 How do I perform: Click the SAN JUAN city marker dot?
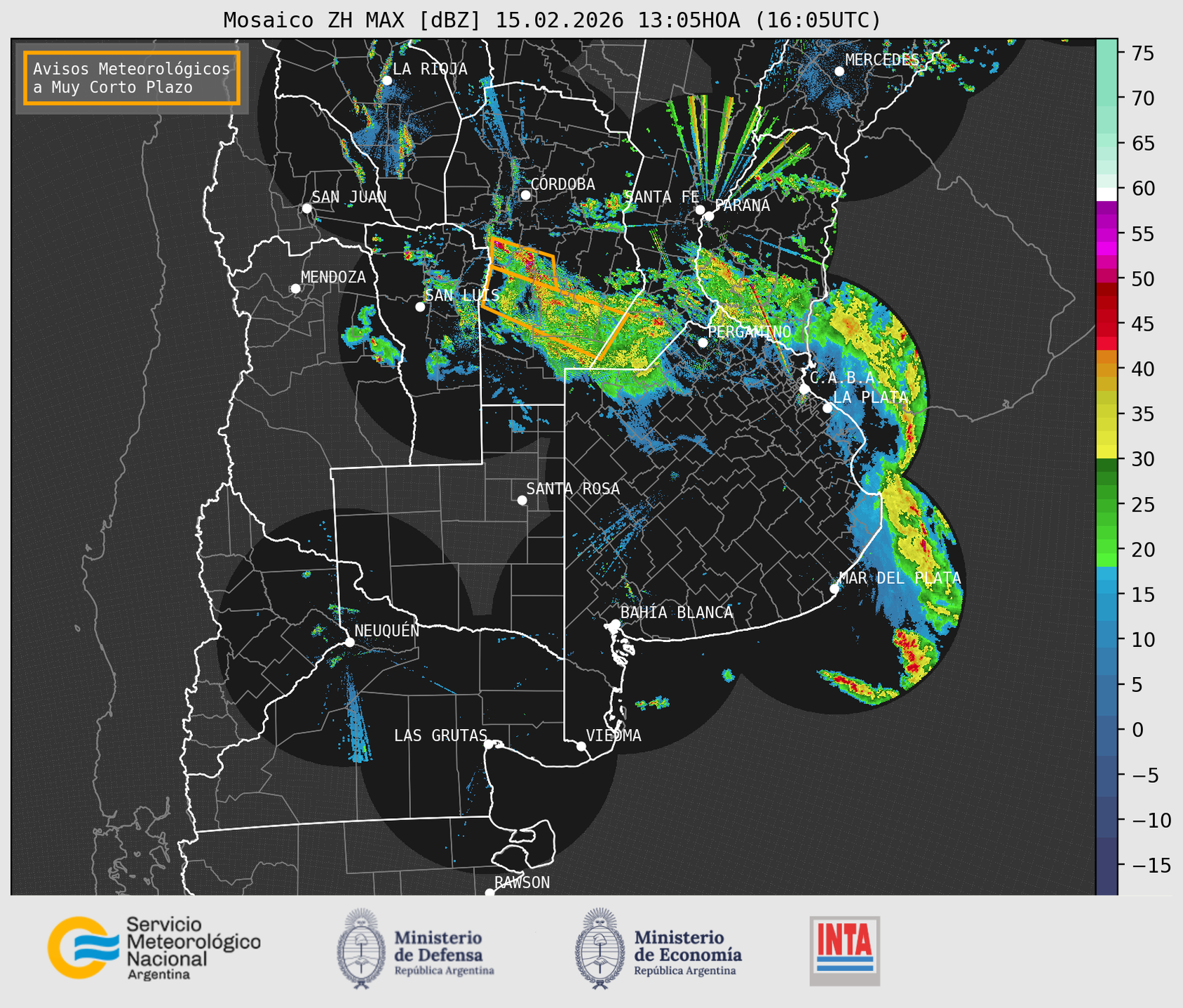(x=306, y=208)
